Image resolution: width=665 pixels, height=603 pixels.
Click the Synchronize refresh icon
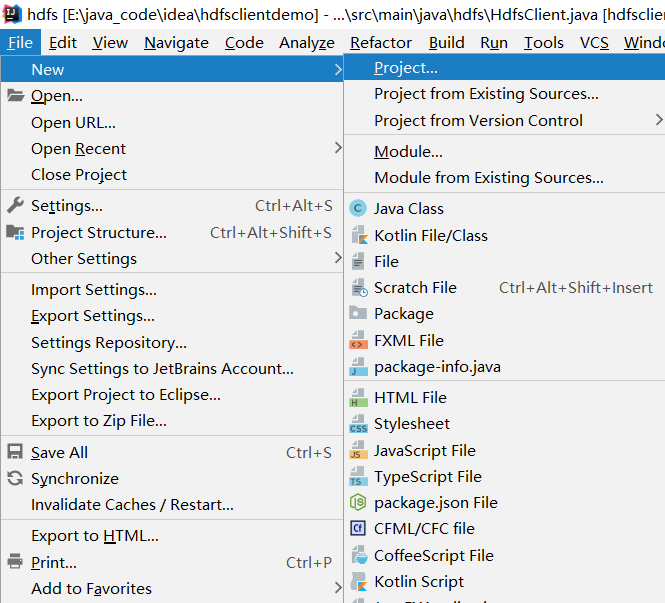click(15, 478)
